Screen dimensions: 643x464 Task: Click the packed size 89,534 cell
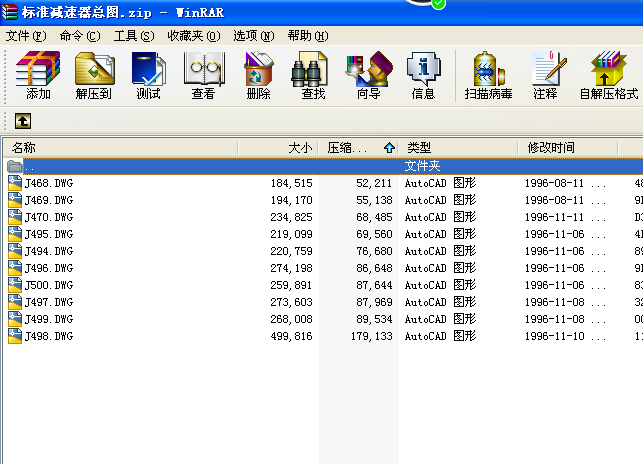374,319
